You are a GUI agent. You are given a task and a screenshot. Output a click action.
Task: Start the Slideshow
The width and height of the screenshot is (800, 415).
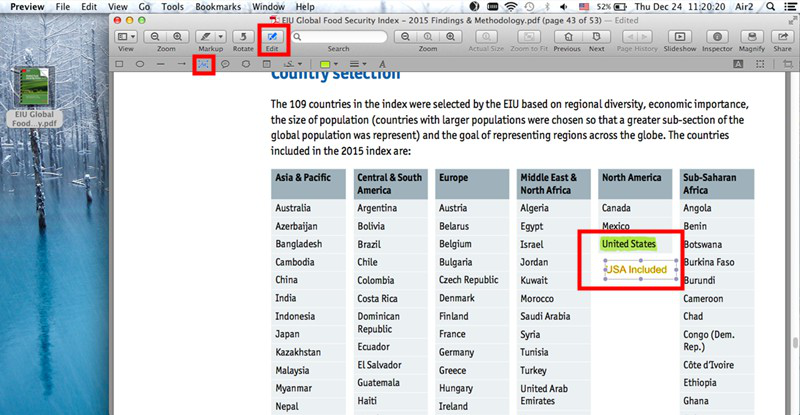click(x=680, y=36)
